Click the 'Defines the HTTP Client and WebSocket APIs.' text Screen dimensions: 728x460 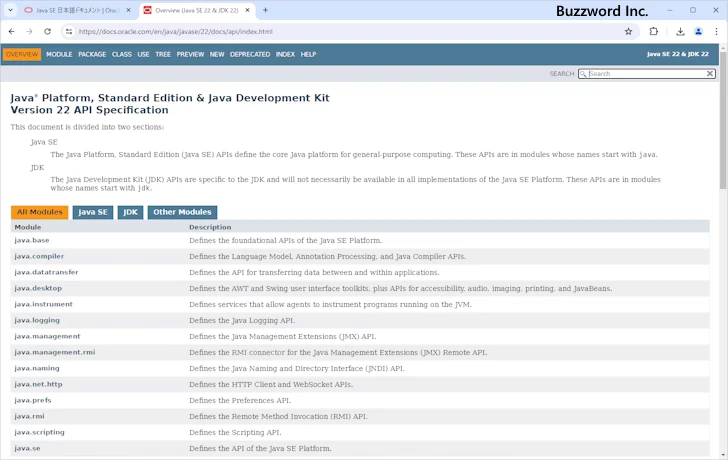coord(271,384)
